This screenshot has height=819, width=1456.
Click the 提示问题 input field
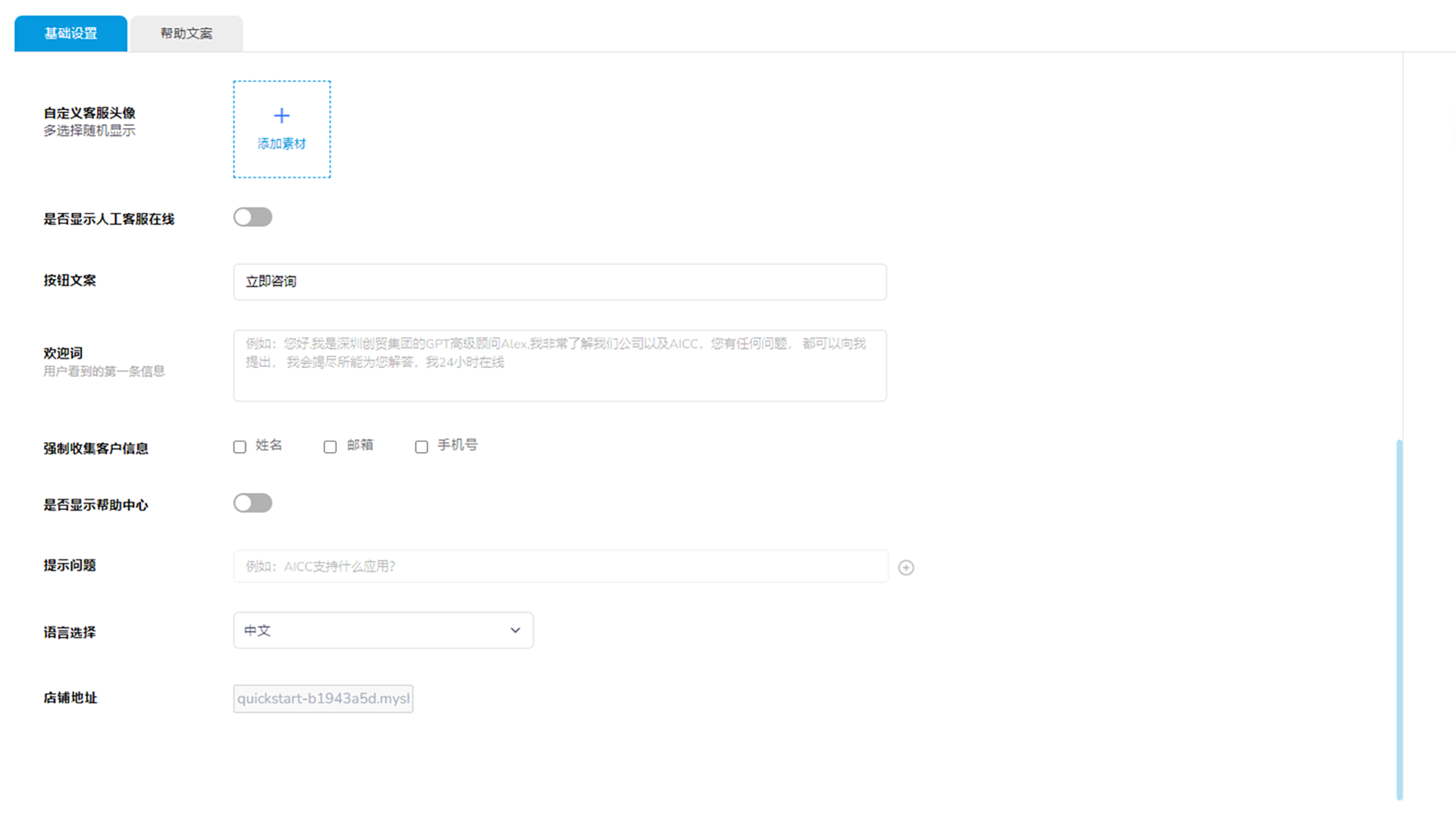click(560, 566)
